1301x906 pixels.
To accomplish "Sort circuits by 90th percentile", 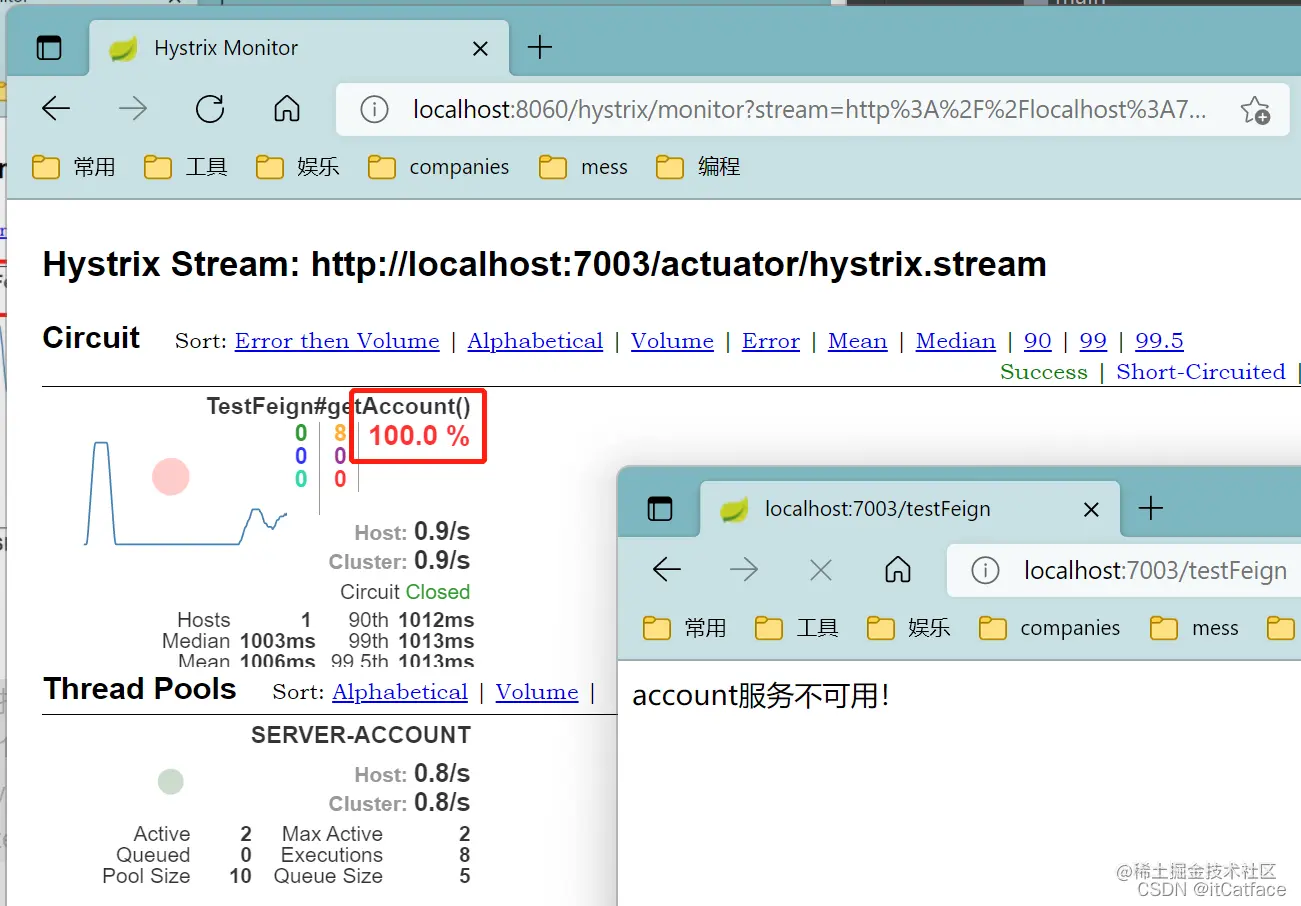I will click(x=1038, y=341).
